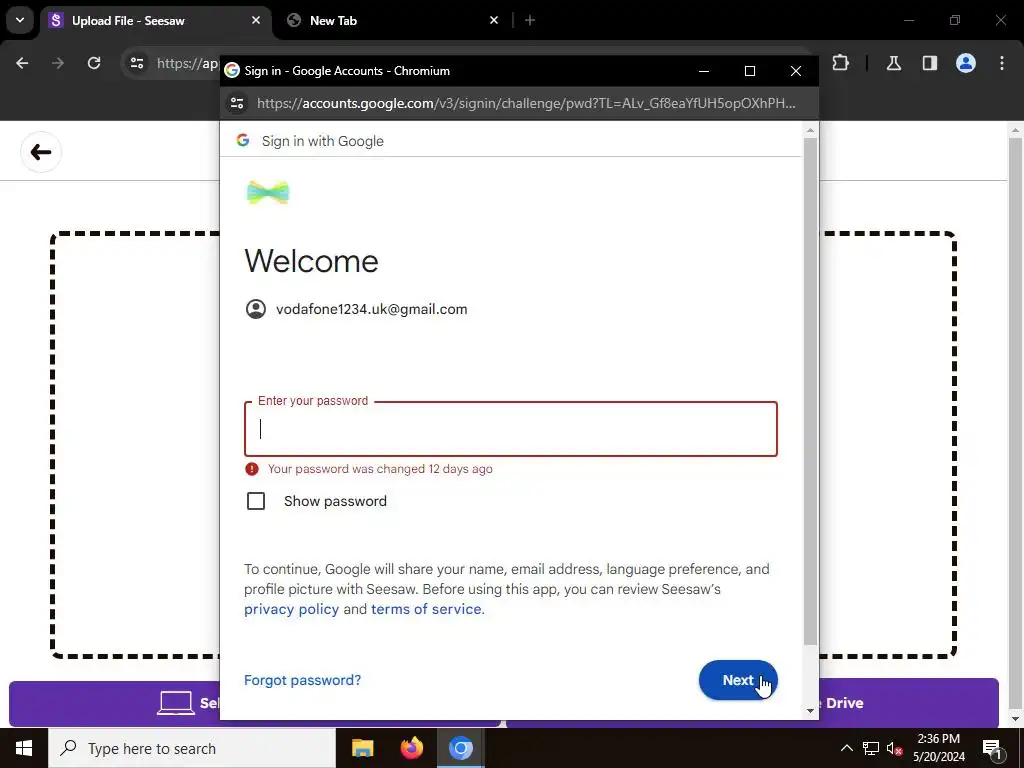Screen dimensions: 1024x768
Task: Click the muted volume tray icon
Action: point(895,748)
